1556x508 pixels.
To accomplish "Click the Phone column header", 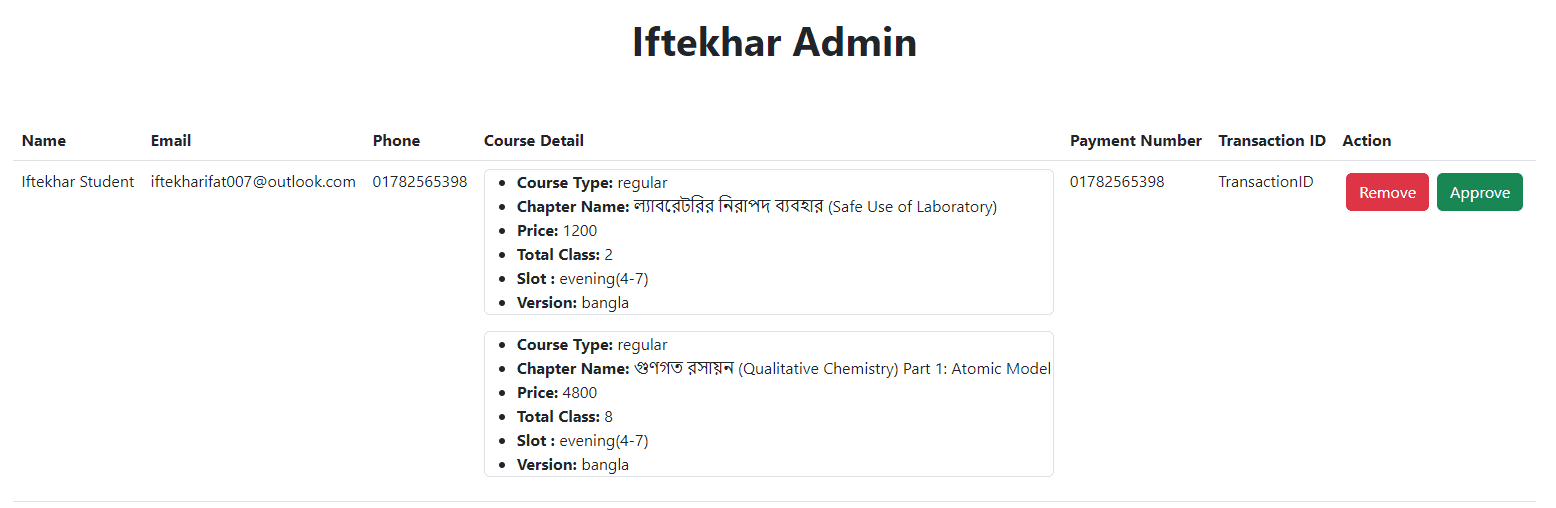I will coord(396,141).
